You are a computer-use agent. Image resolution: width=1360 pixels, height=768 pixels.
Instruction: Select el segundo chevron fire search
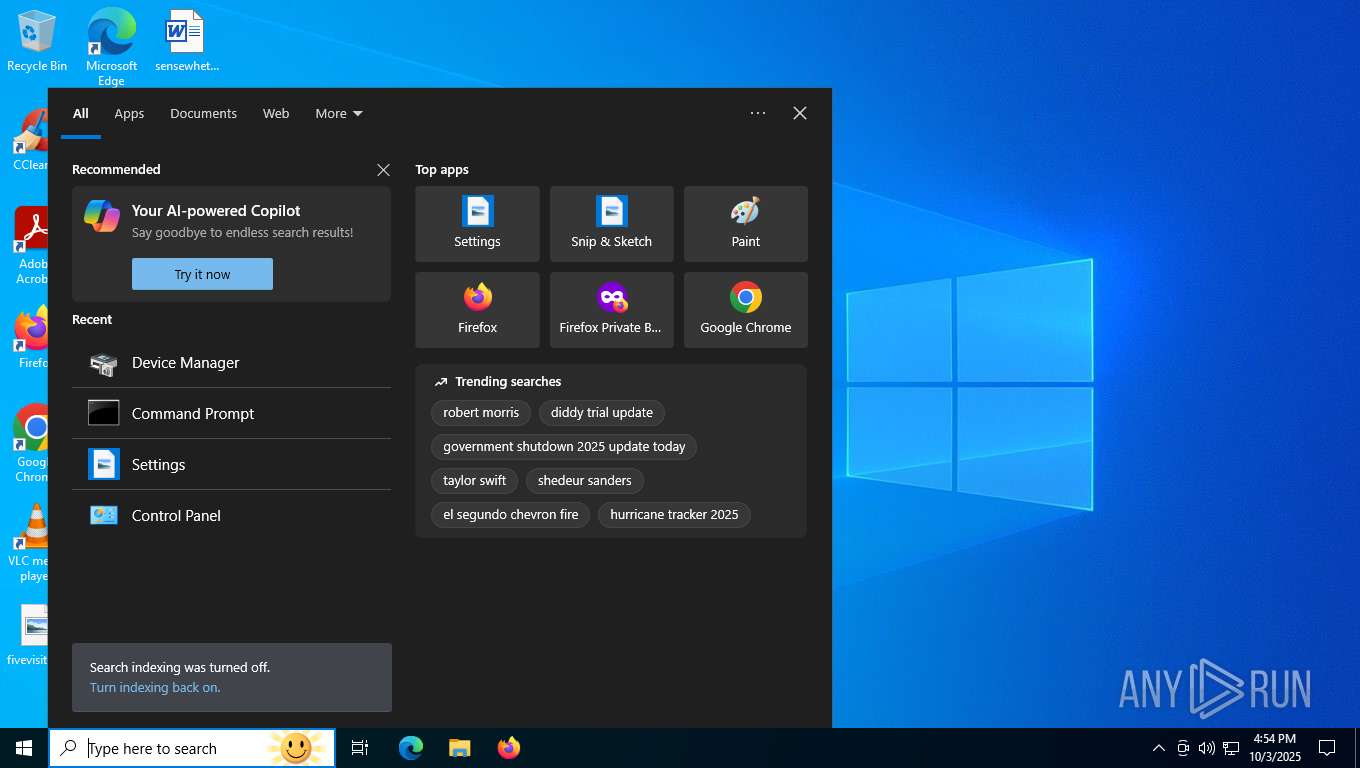(510, 515)
